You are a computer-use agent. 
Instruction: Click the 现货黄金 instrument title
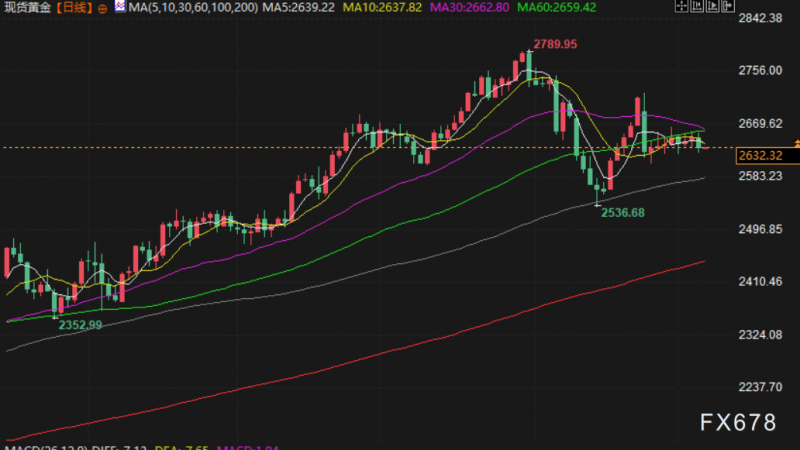tap(28, 8)
